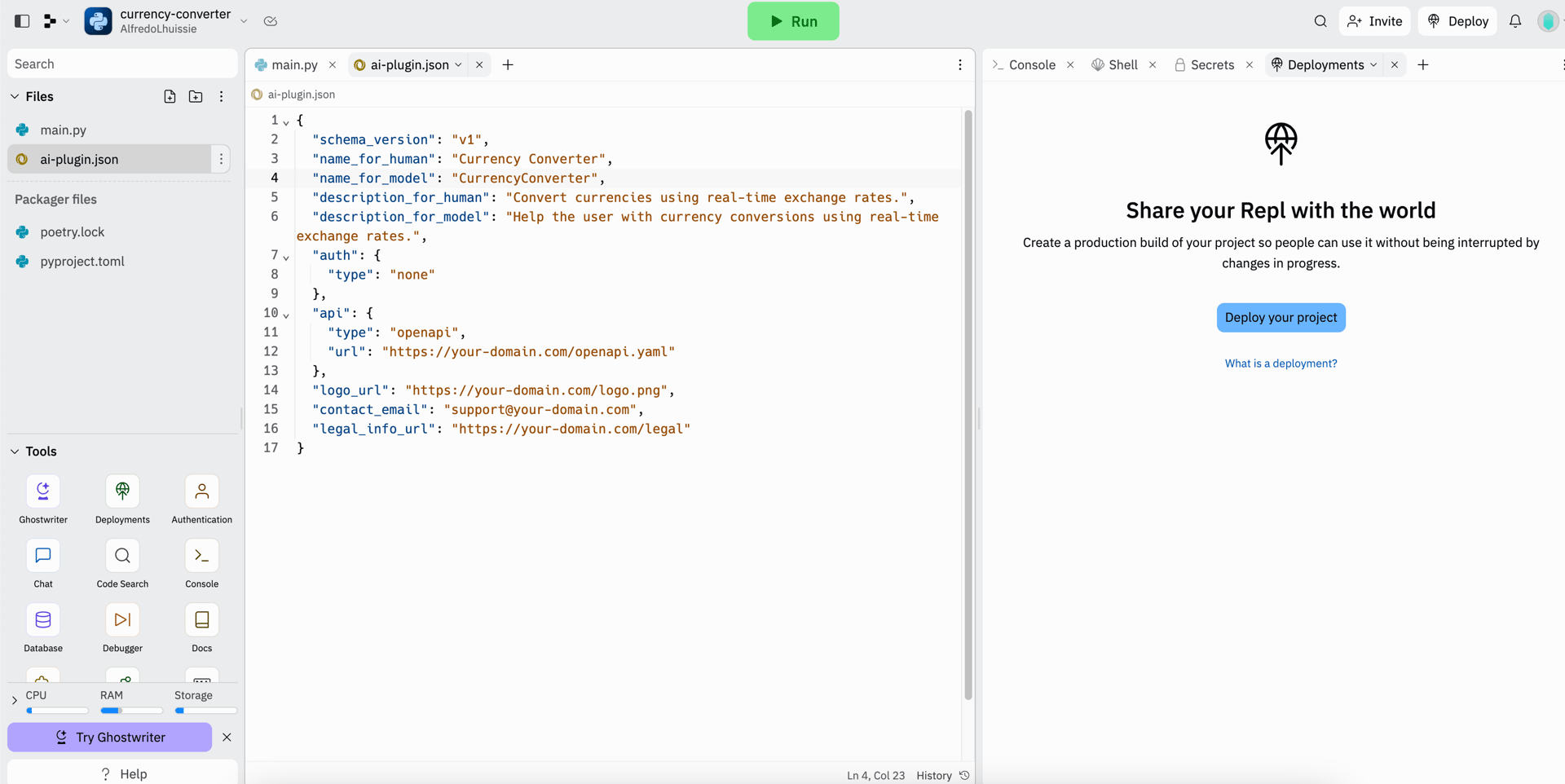Image resolution: width=1565 pixels, height=784 pixels.
Task: Collapse the Files section
Action: pyautogui.click(x=15, y=96)
